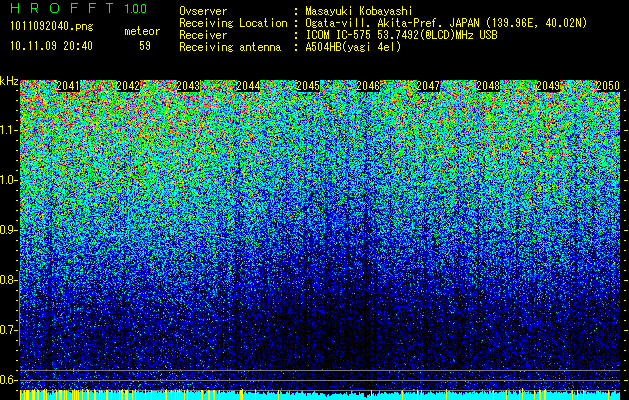Click the Receiving Location label
This screenshot has width=629, height=400.
point(233,23)
